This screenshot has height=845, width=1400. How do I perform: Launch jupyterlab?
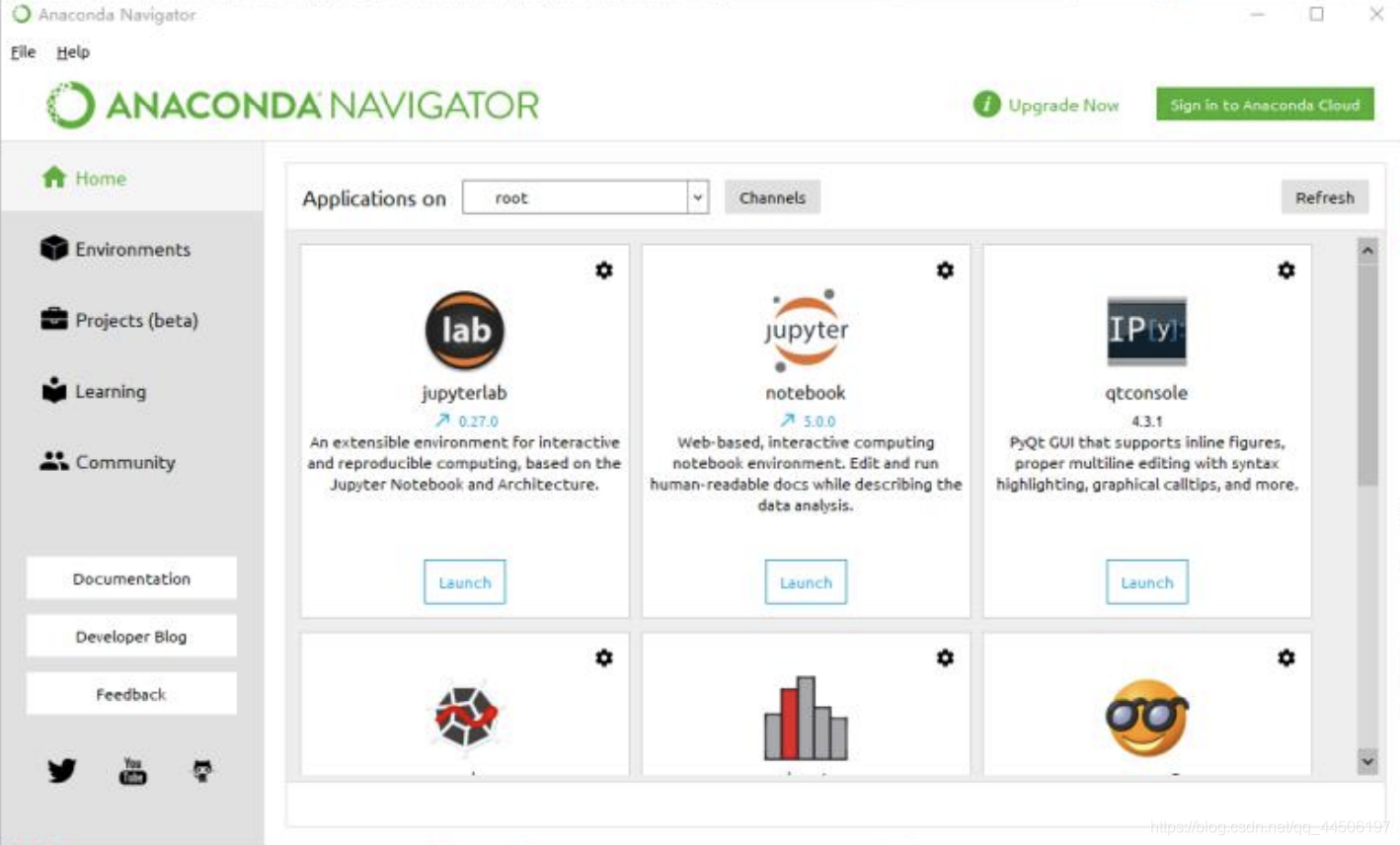point(465,582)
